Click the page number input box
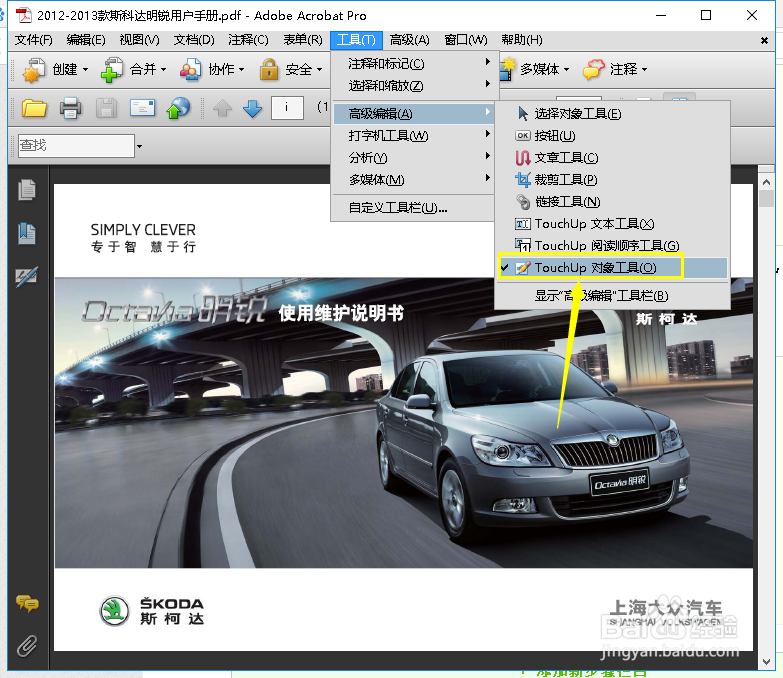783x678 pixels. tap(287, 108)
